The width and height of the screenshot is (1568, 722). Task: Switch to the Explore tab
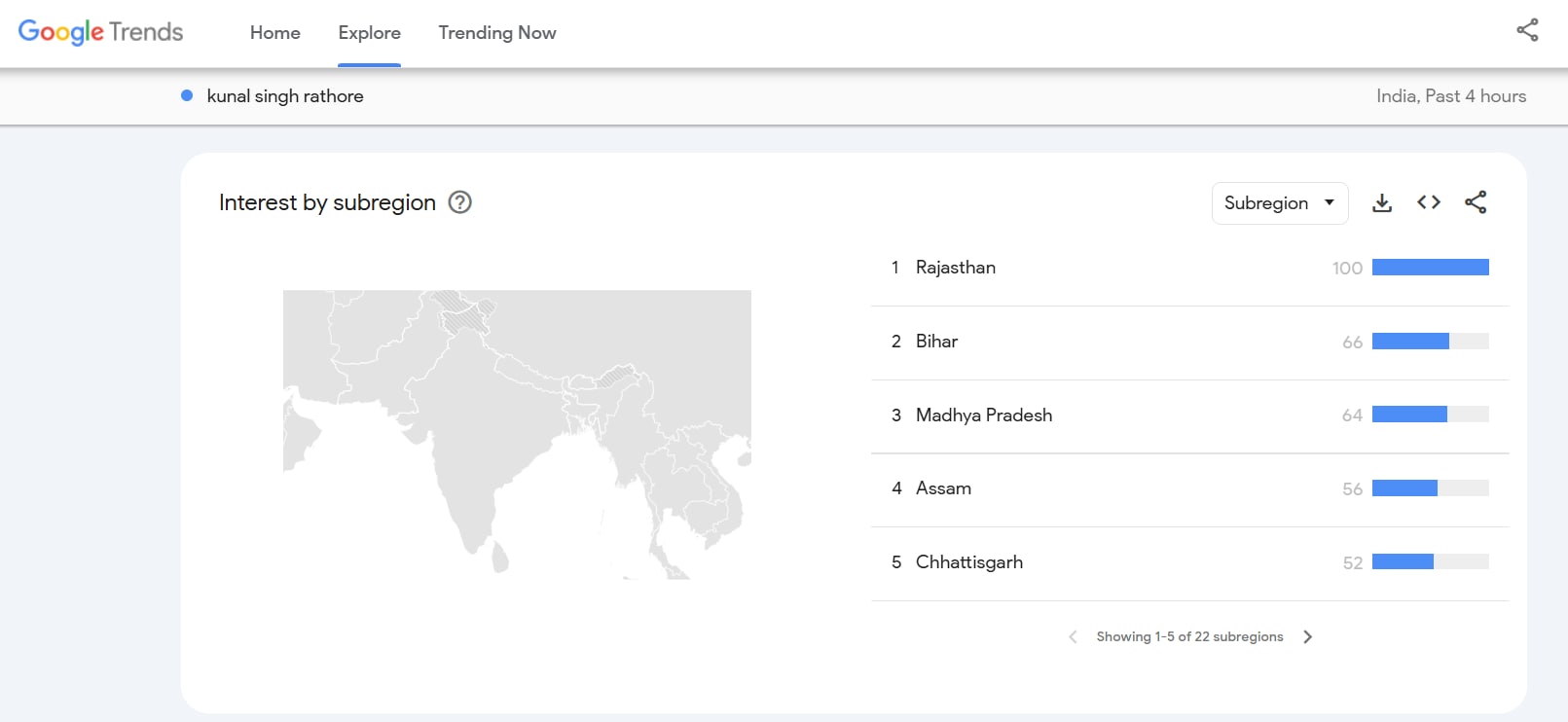[369, 33]
